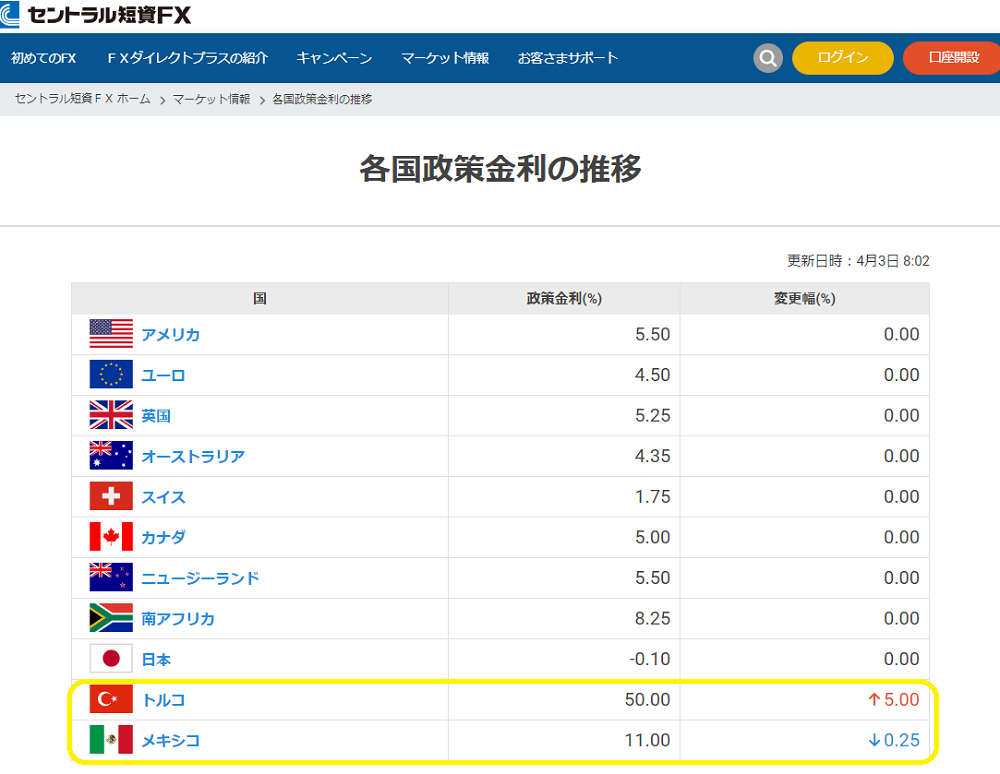
Task: Click Switzerland's rate 1.75
Action: 652,497
